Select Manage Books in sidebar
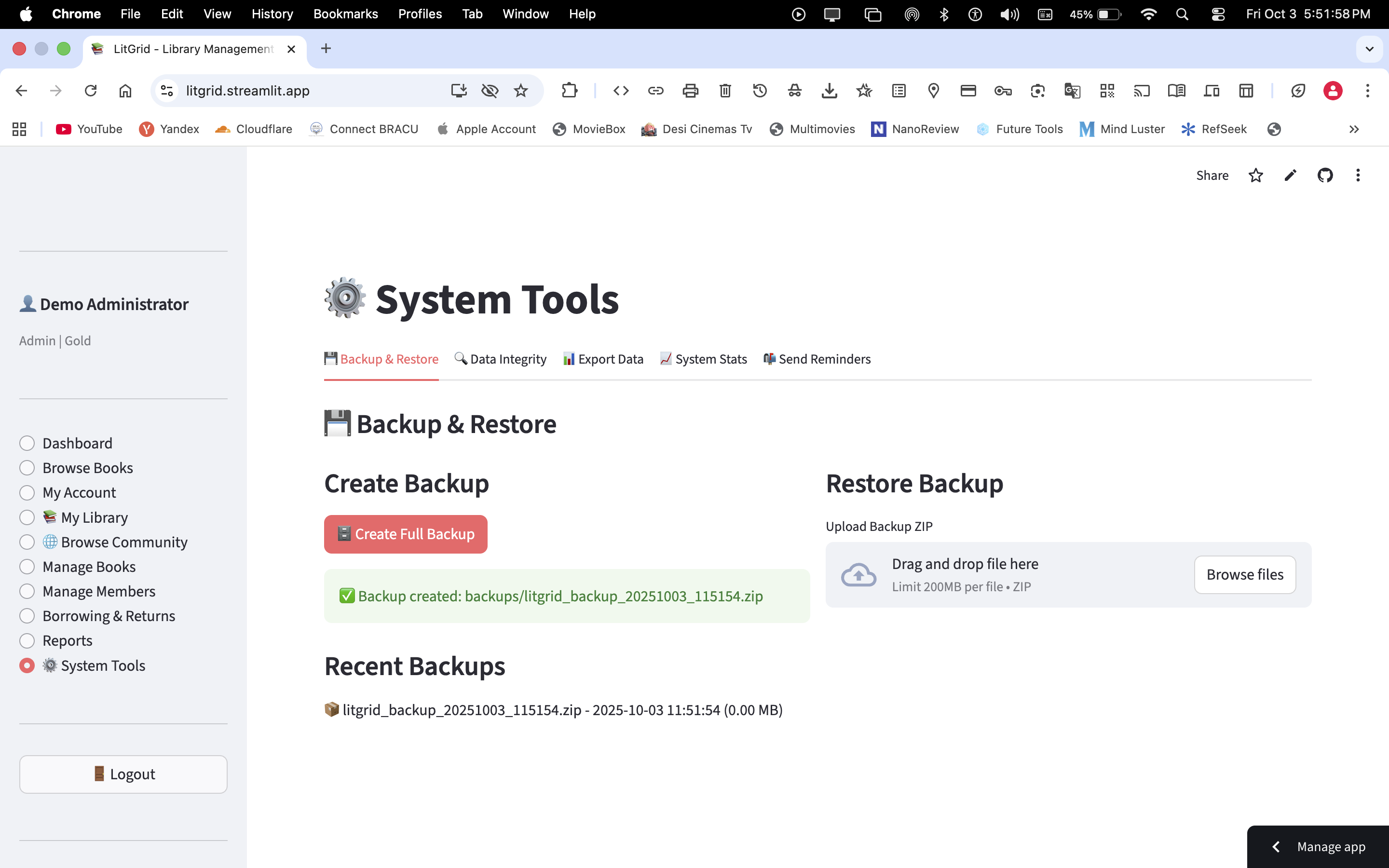Viewport: 1389px width, 868px height. [27, 567]
